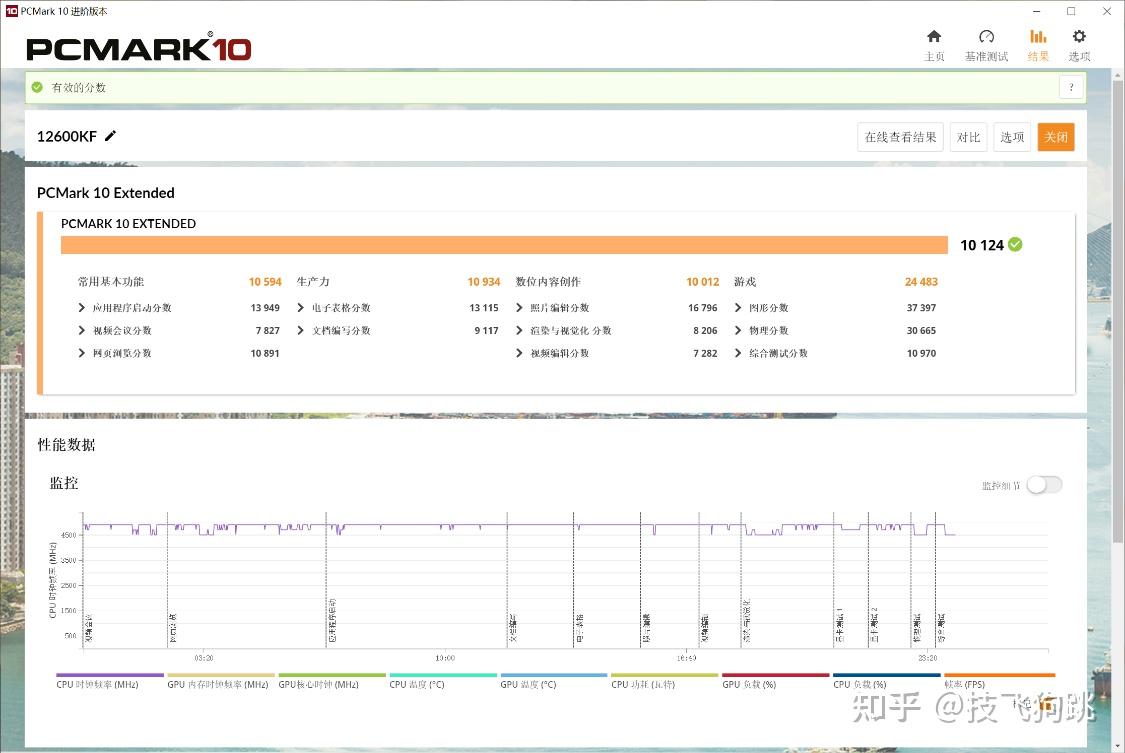Image resolution: width=1125 pixels, height=753 pixels.
Task: Expand 物理分数 row
Action: click(738, 331)
